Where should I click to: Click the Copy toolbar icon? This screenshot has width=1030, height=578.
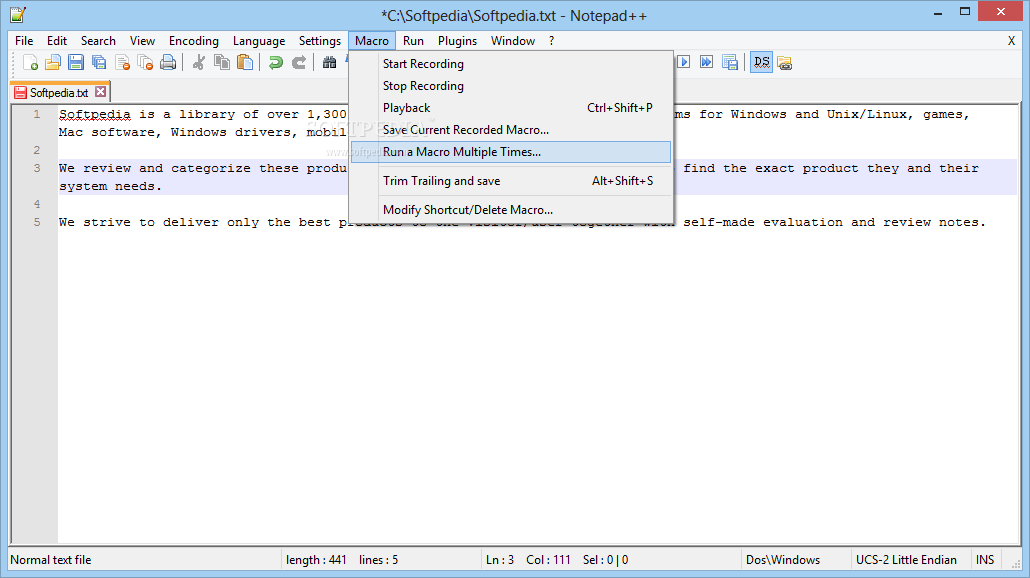tap(222, 63)
